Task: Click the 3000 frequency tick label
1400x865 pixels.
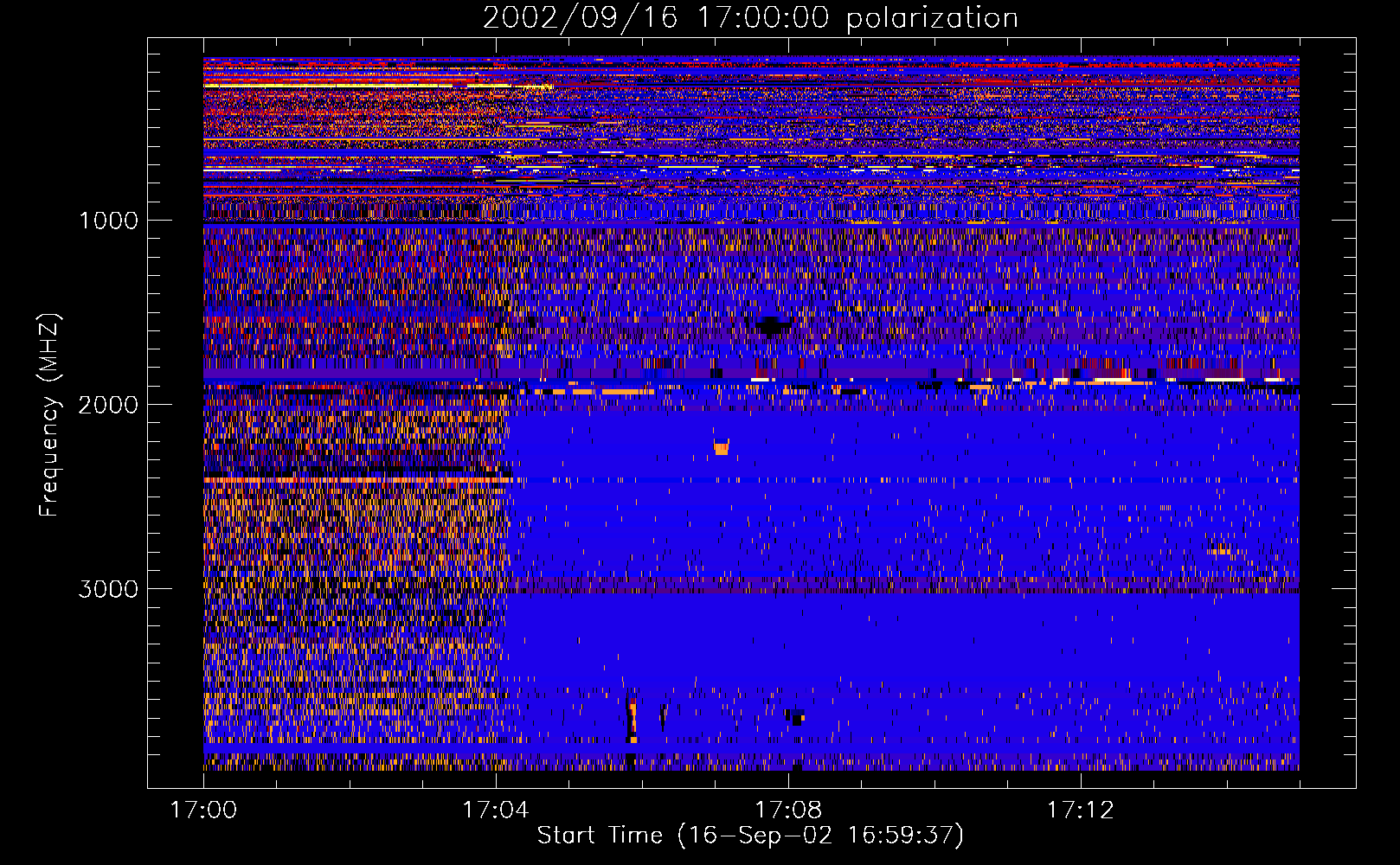Action: click(x=108, y=589)
